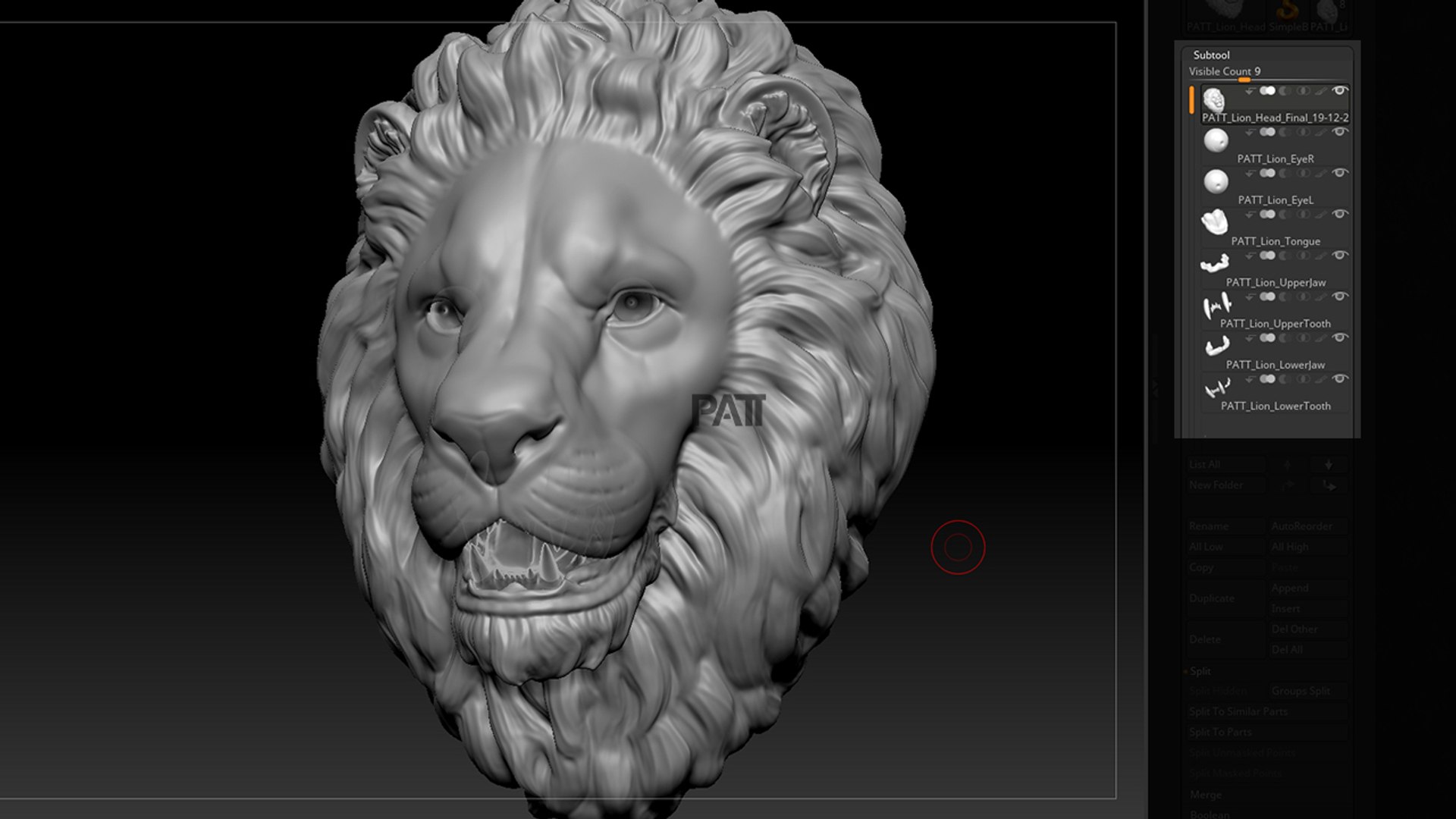Click the Append button
Image resolution: width=1456 pixels, height=819 pixels.
[1309, 588]
